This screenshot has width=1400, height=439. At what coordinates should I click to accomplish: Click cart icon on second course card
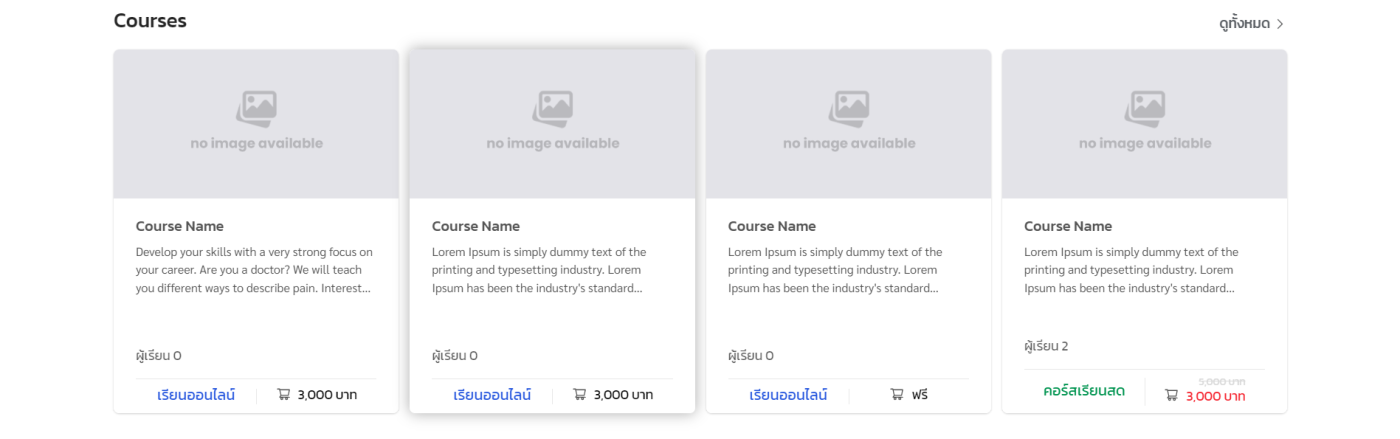[x=580, y=394]
